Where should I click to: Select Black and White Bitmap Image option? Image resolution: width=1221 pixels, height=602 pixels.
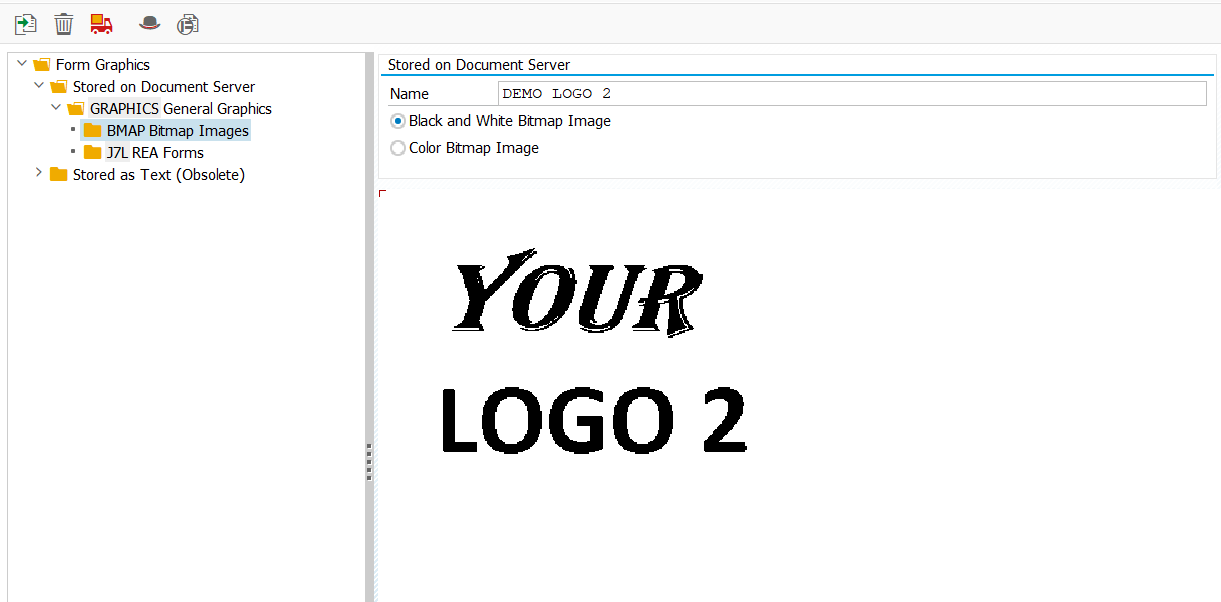point(398,121)
